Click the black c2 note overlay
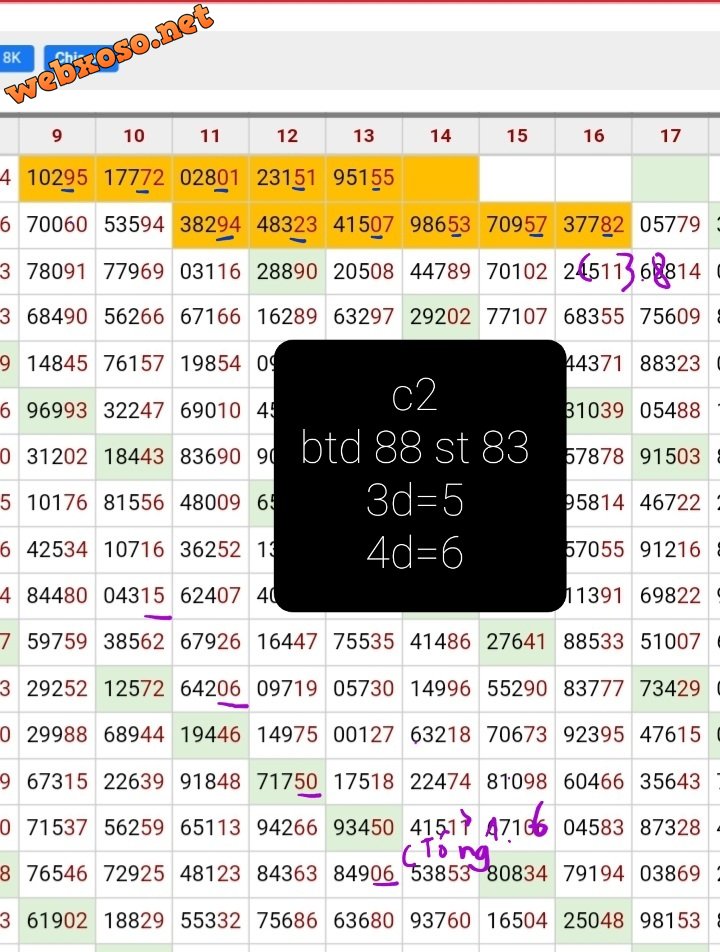Image resolution: width=720 pixels, height=952 pixels. [x=420, y=475]
